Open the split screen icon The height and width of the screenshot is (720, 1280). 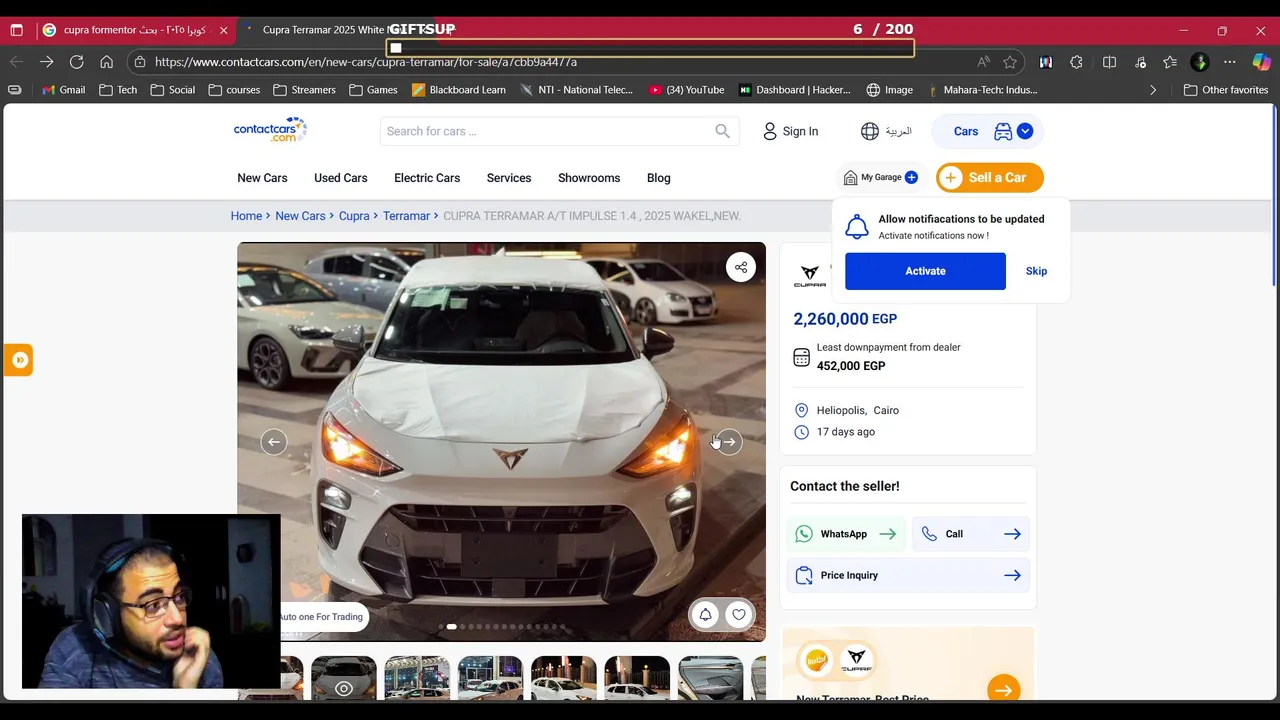pos(1109,62)
